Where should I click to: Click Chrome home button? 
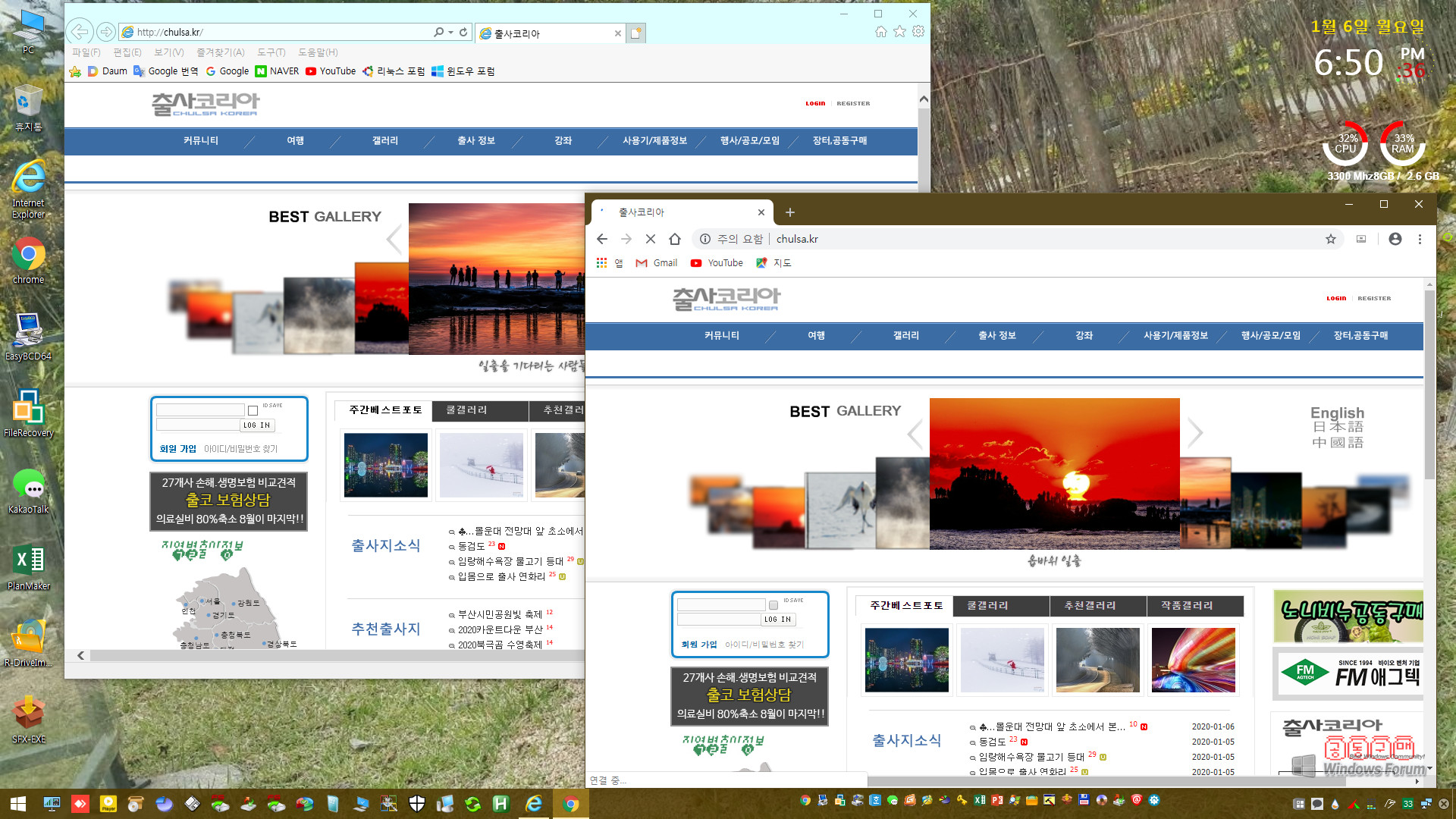(675, 239)
